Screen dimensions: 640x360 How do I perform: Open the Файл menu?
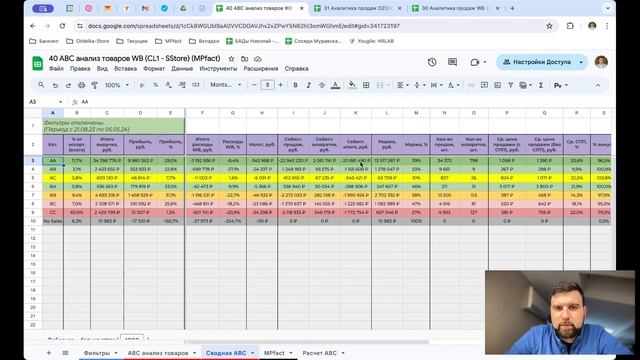(56, 69)
